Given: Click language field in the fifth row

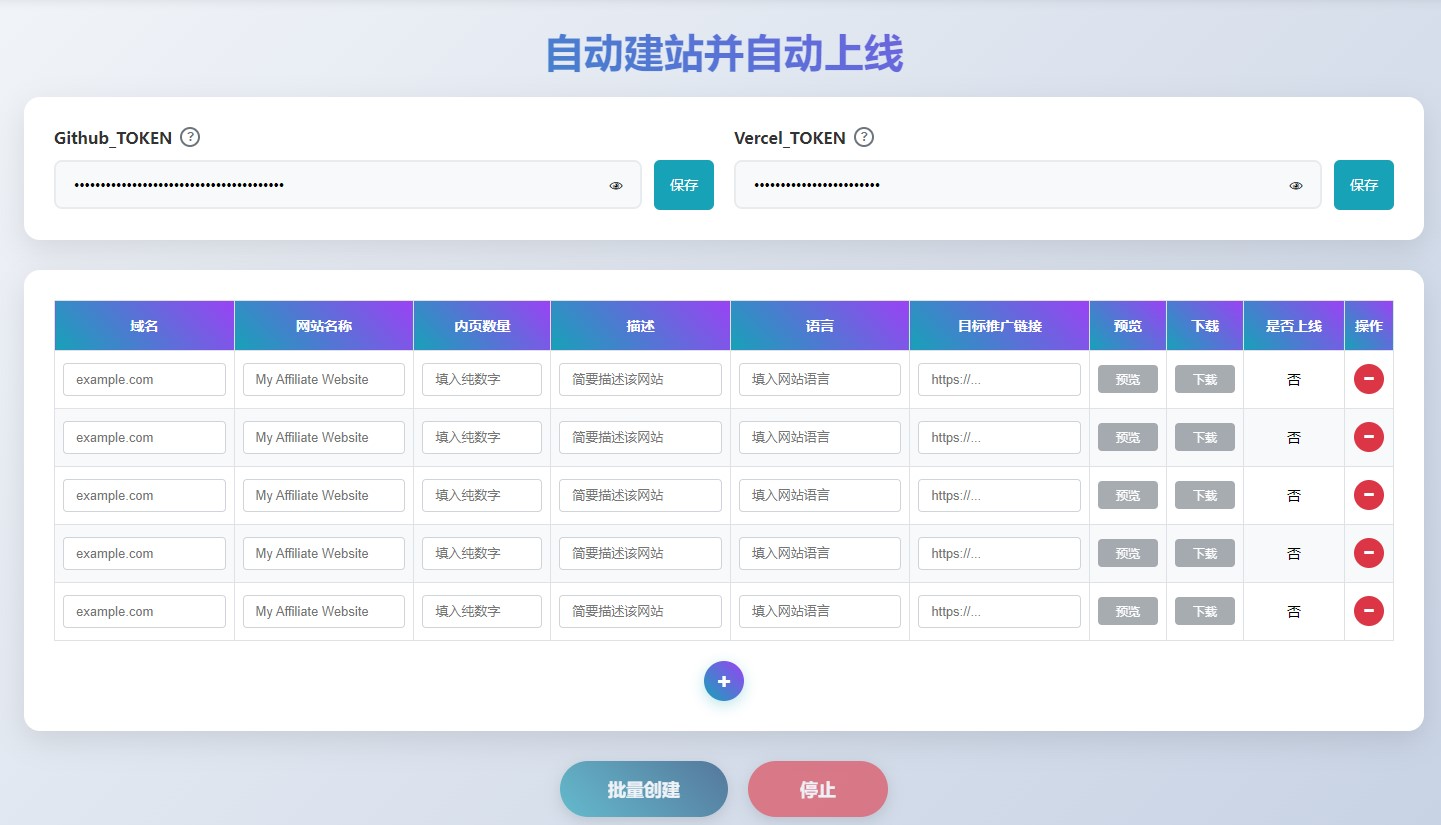Looking at the screenshot, I should click(820, 611).
